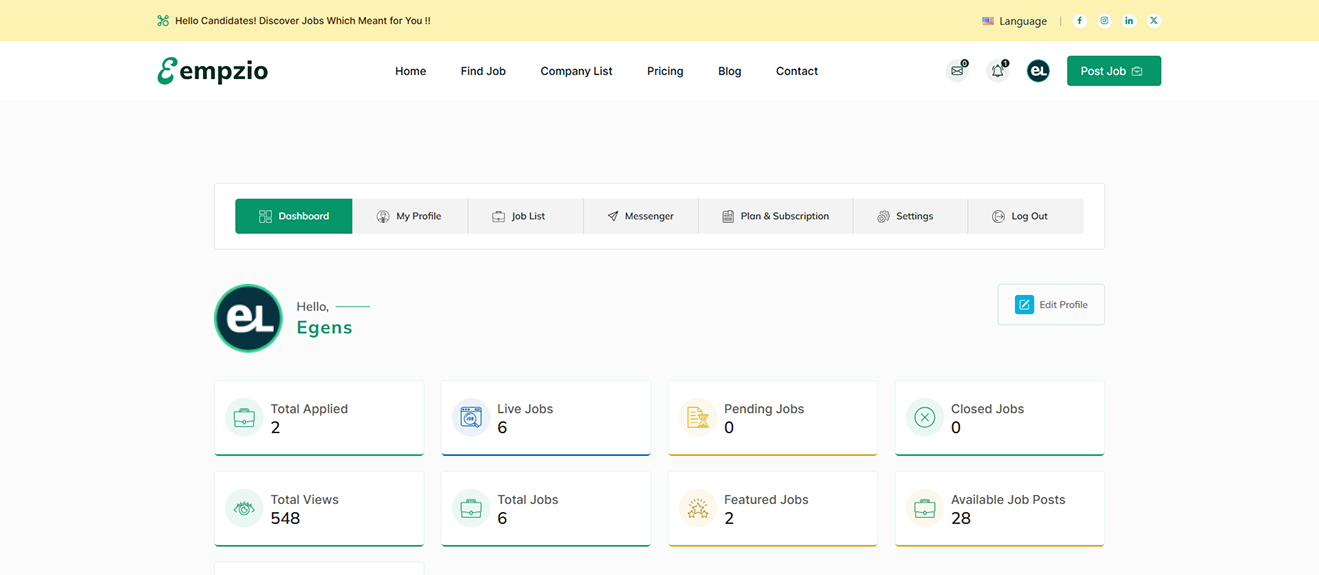This screenshot has width=1319, height=575.
Task: Click the Edit Profile button
Action: coord(1051,305)
